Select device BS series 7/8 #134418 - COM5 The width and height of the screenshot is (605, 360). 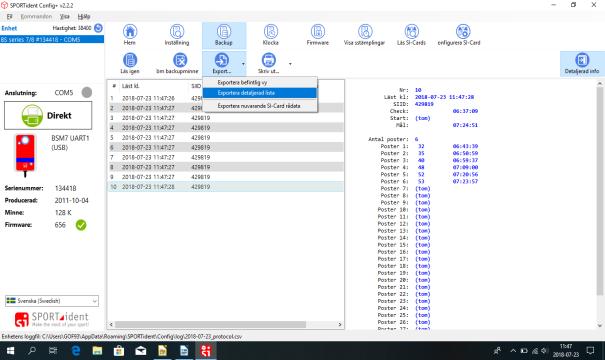(52, 39)
